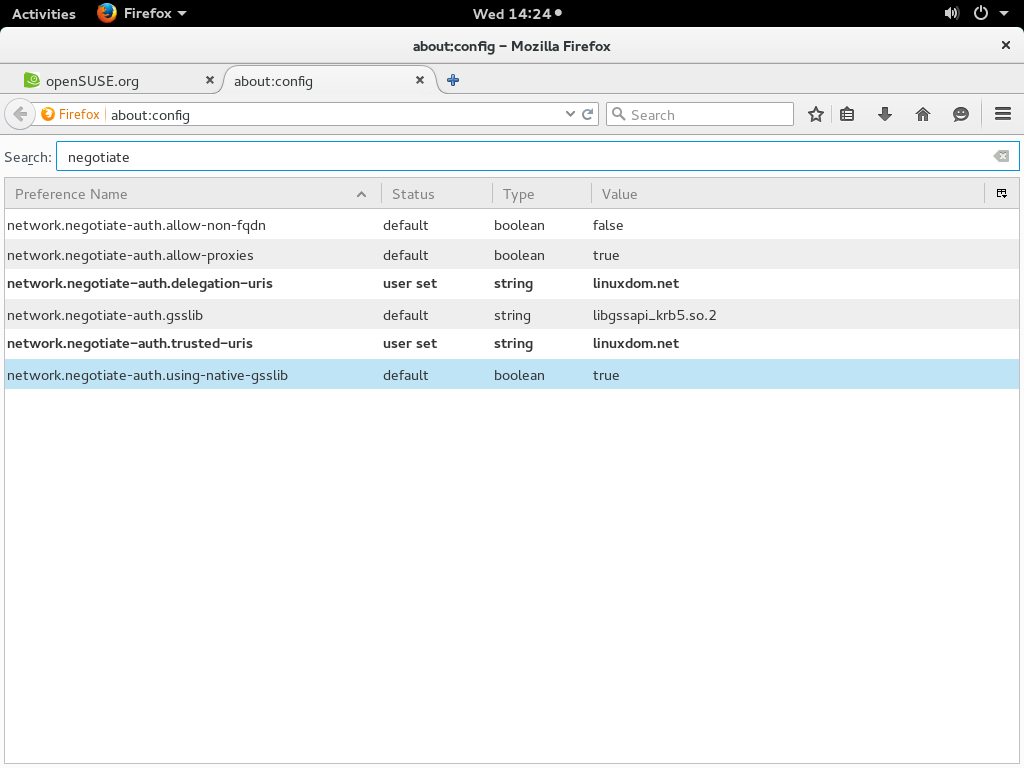Open the URL bar history dropdown
Image resolution: width=1024 pixels, height=768 pixels.
(572, 114)
